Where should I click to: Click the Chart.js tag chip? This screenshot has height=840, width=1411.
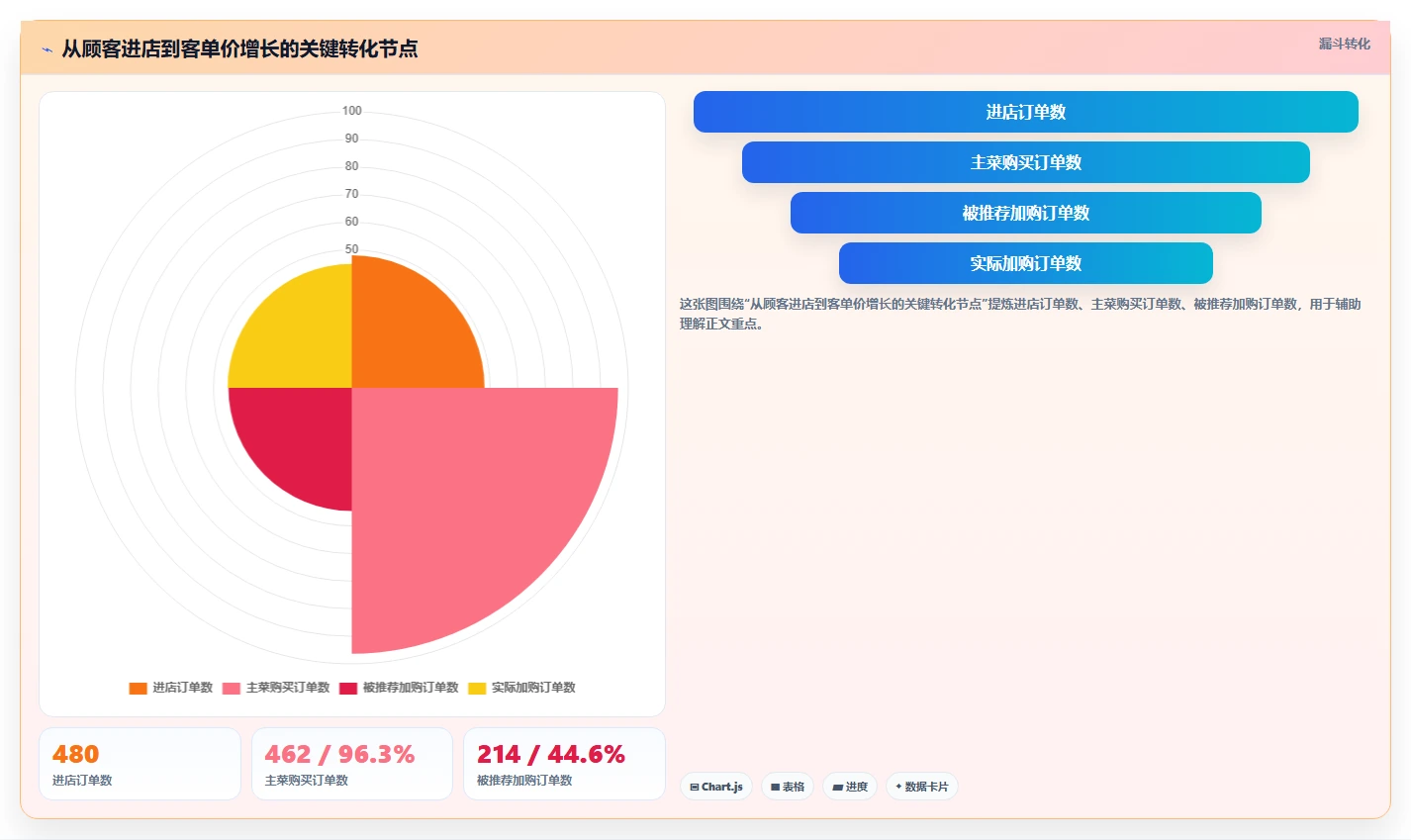coord(716,787)
